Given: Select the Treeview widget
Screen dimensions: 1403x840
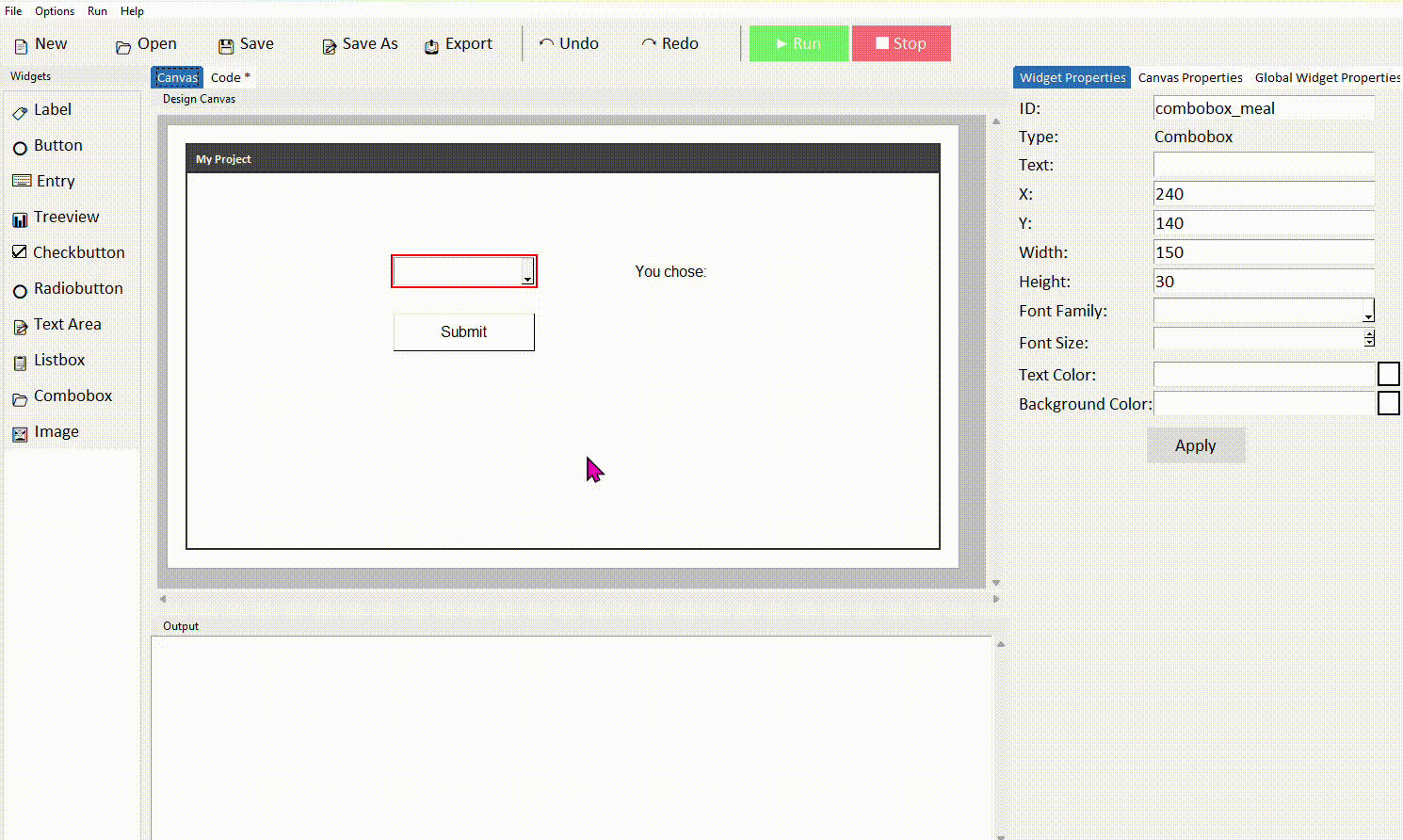Looking at the screenshot, I should 67,217.
